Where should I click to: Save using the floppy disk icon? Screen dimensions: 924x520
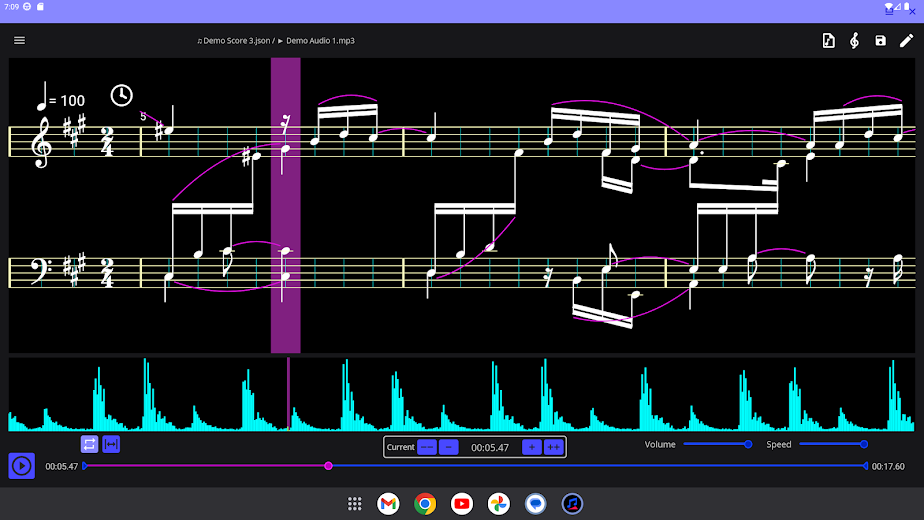[x=880, y=41]
